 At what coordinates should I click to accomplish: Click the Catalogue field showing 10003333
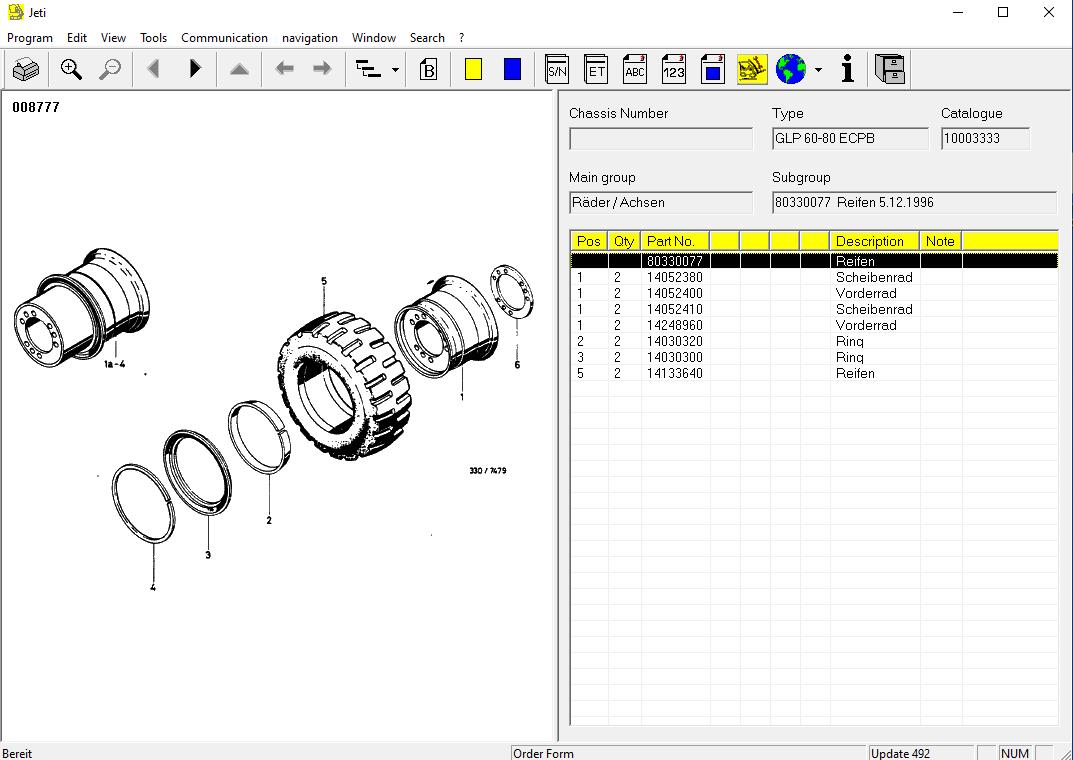click(x=985, y=138)
